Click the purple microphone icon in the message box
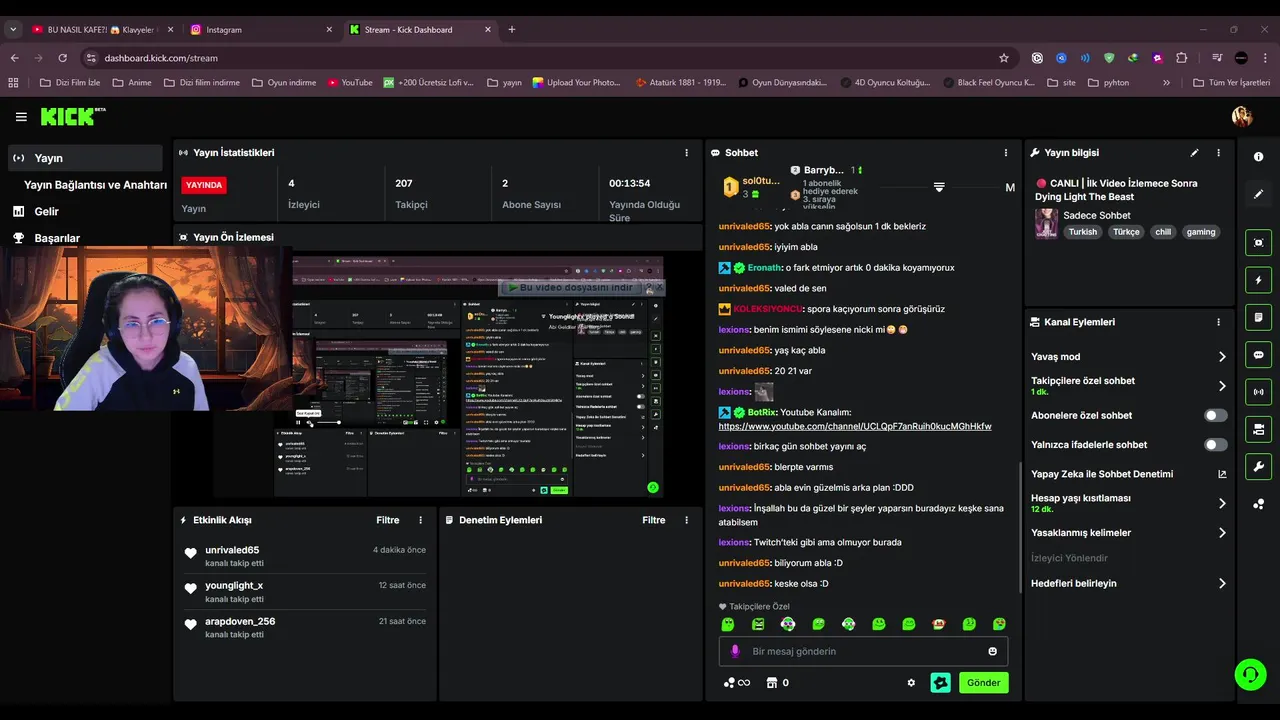The width and height of the screenshot is (1280, 720). (735, 651)
